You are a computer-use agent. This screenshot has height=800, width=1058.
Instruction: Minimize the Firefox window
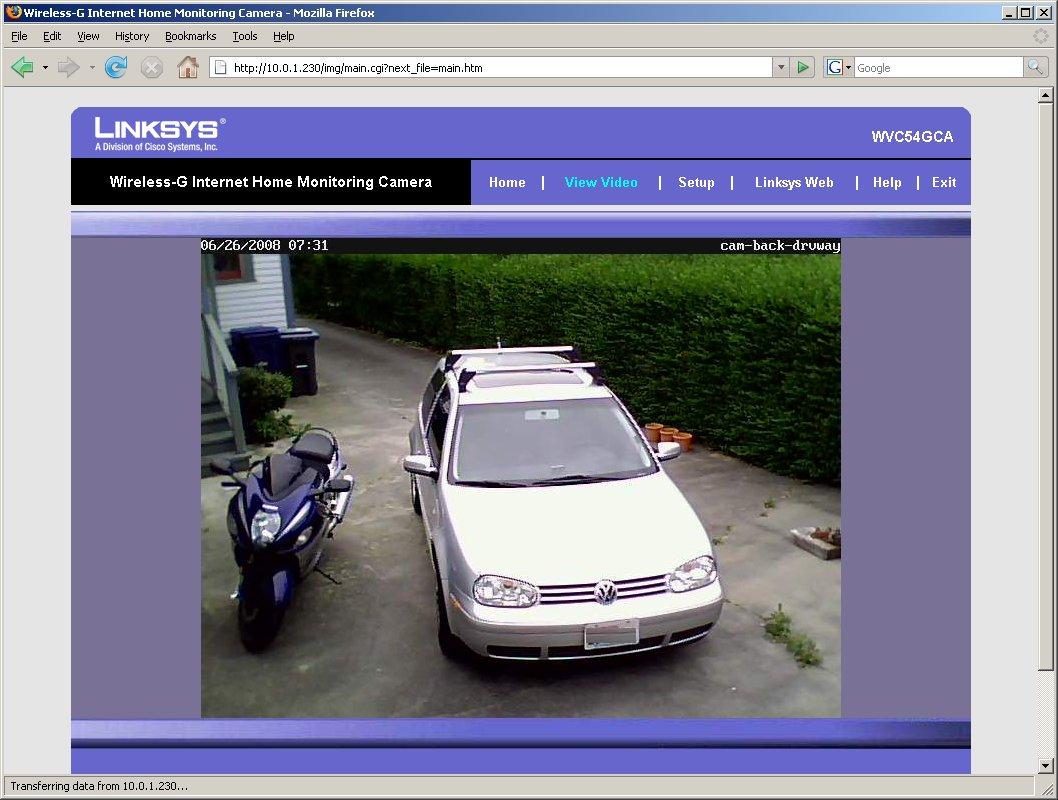(1009, 13)
